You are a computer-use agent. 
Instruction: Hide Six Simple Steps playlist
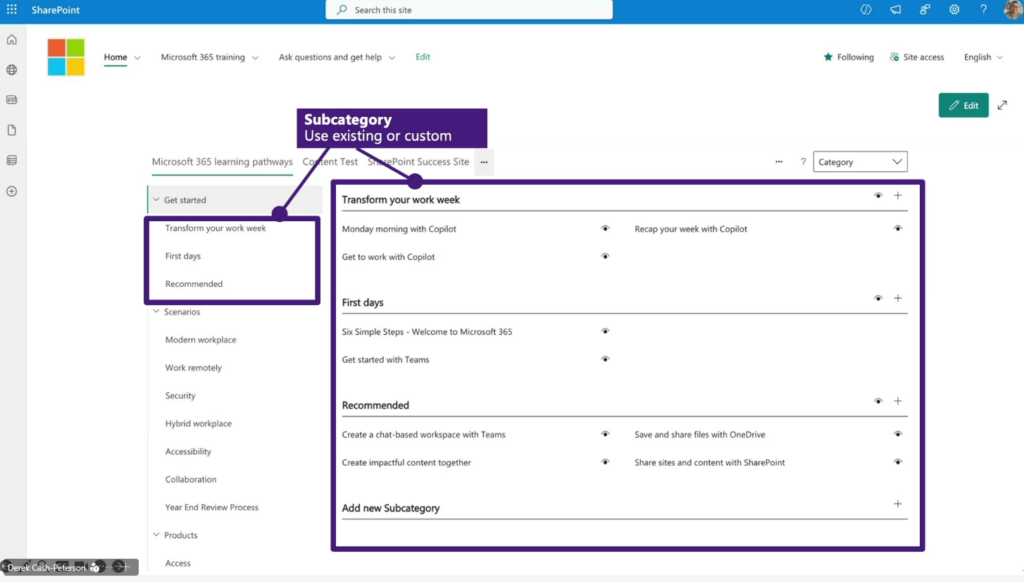coord(605,331)
